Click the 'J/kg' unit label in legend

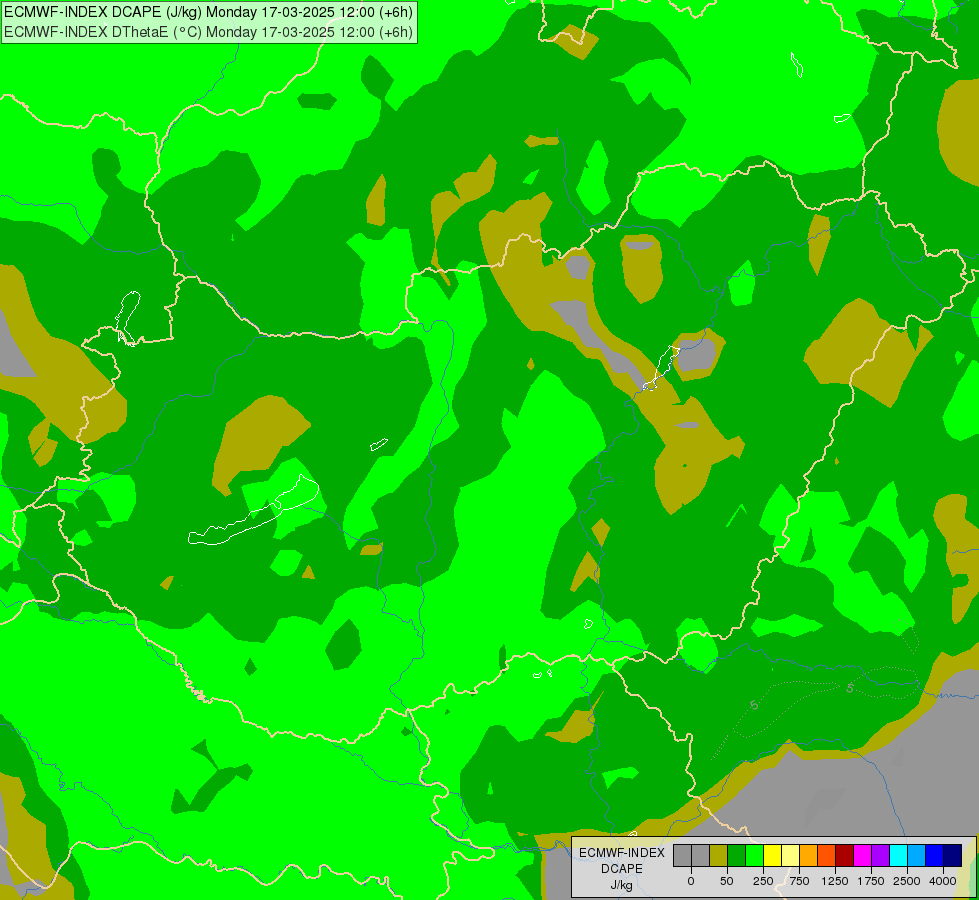(x=621, y=885)
